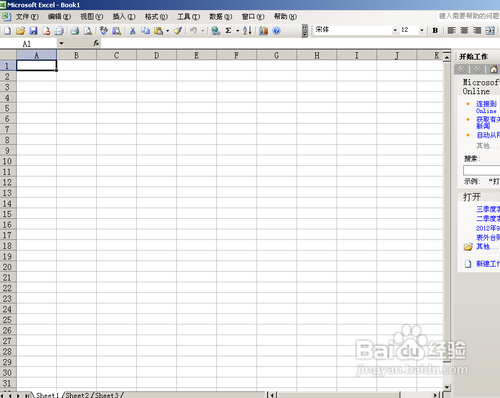Expand the Standard toolbar options chevron
500x398 pixels.
coord(305,31)
